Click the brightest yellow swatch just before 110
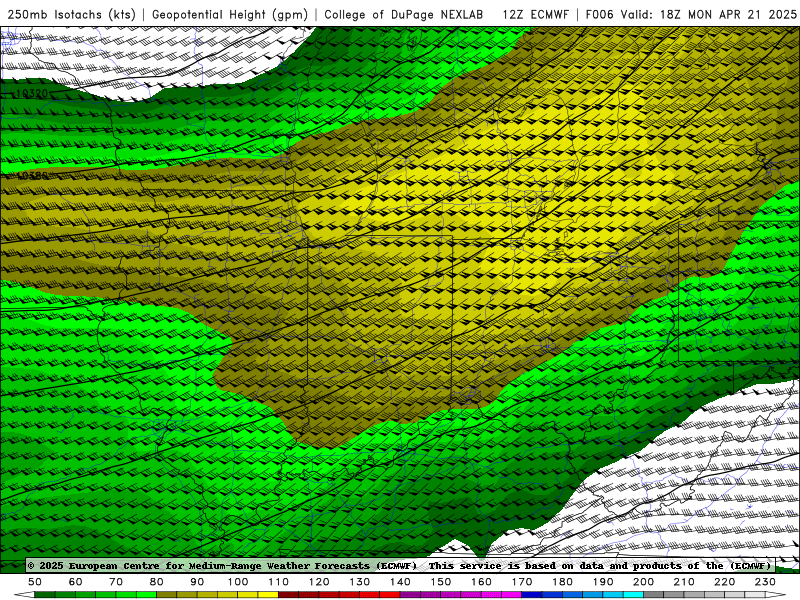800x600 pixels. 268,595
